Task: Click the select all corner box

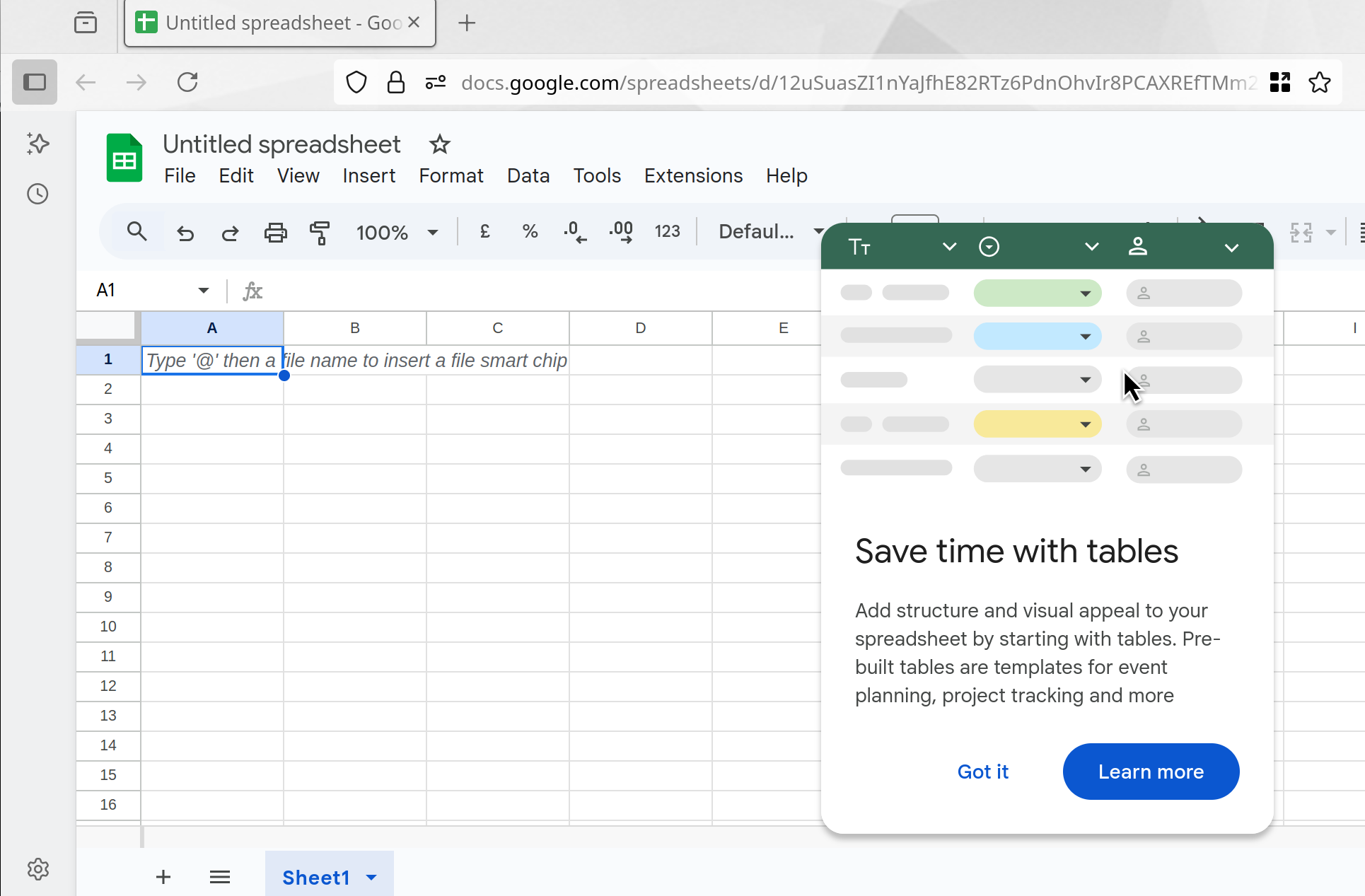Action: point(108,328)
